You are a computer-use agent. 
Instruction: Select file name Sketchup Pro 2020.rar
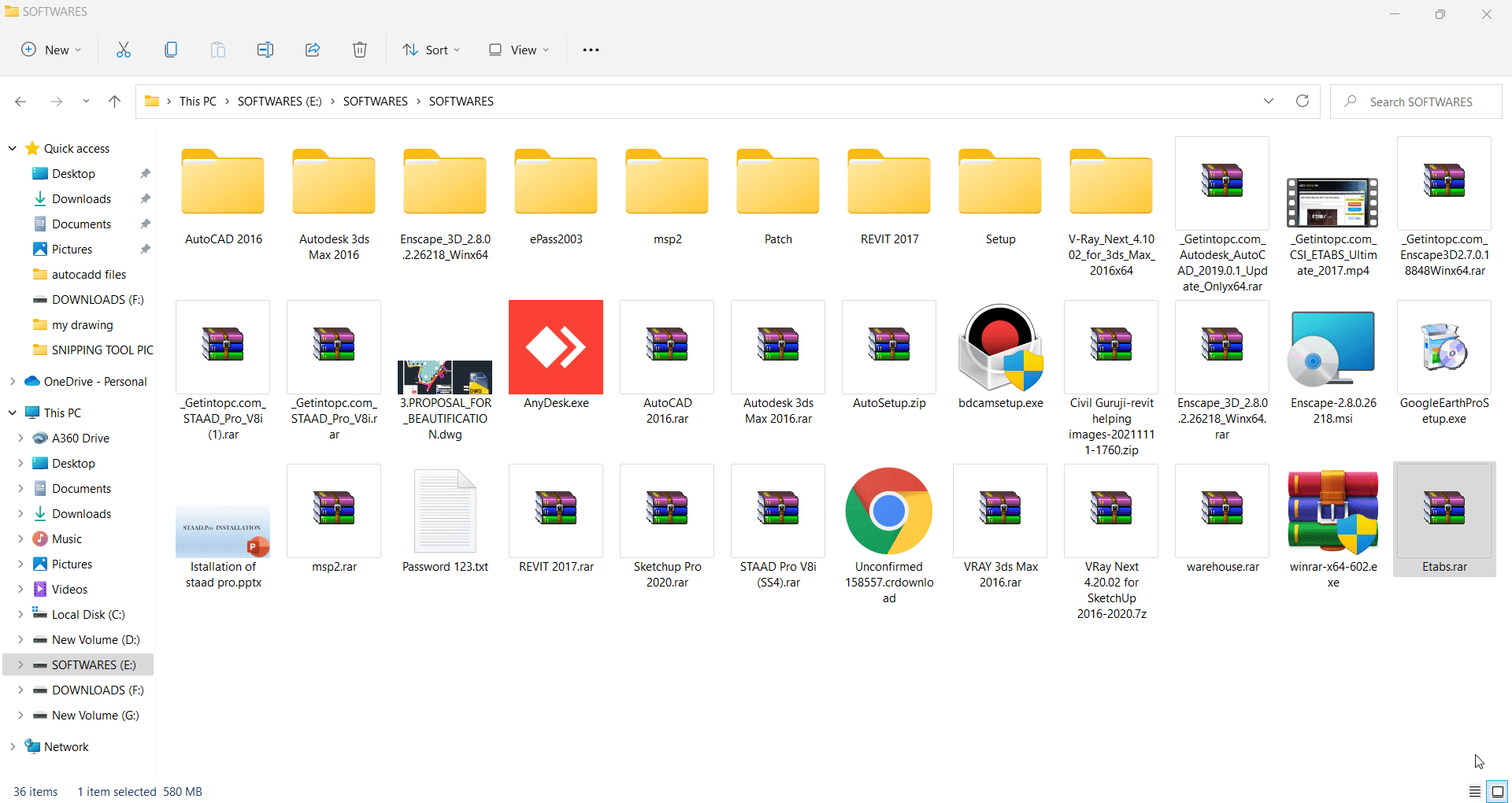pos(667,575)
